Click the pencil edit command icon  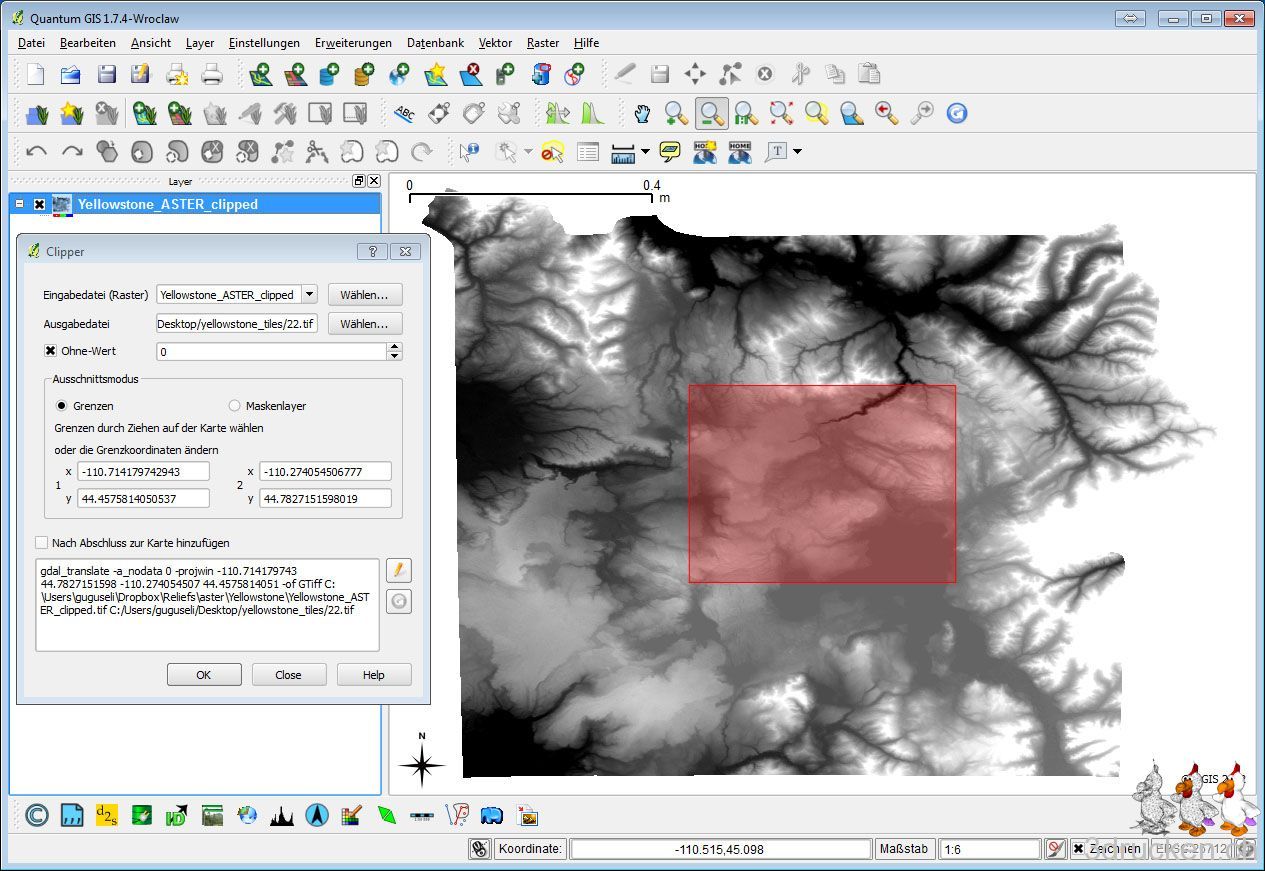tap(398, 570)
